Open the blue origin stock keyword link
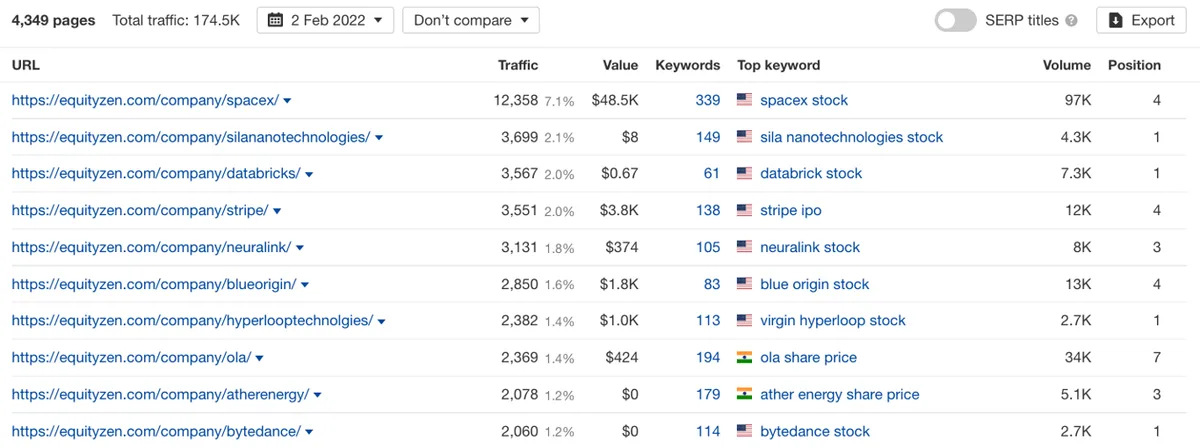The image size is (1200, 448). tap(815, 284)
